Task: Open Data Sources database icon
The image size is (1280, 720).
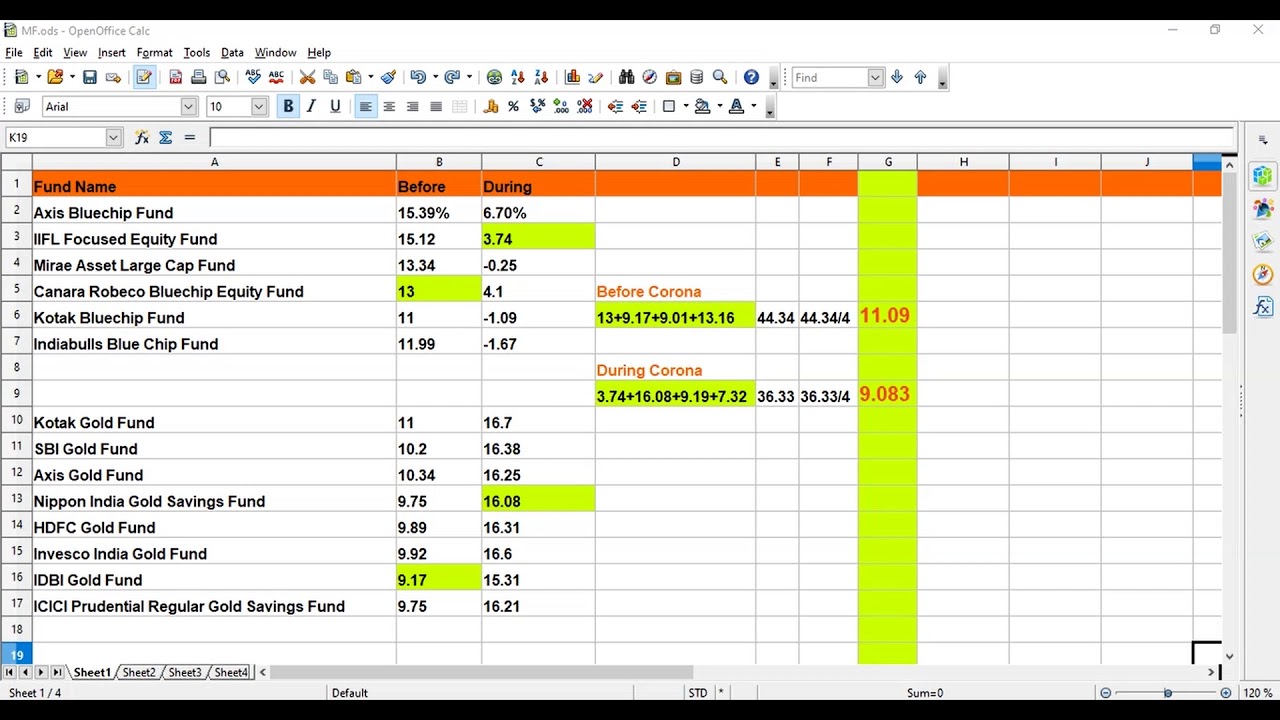Action: pyautogui.click(x=696, y=77)
